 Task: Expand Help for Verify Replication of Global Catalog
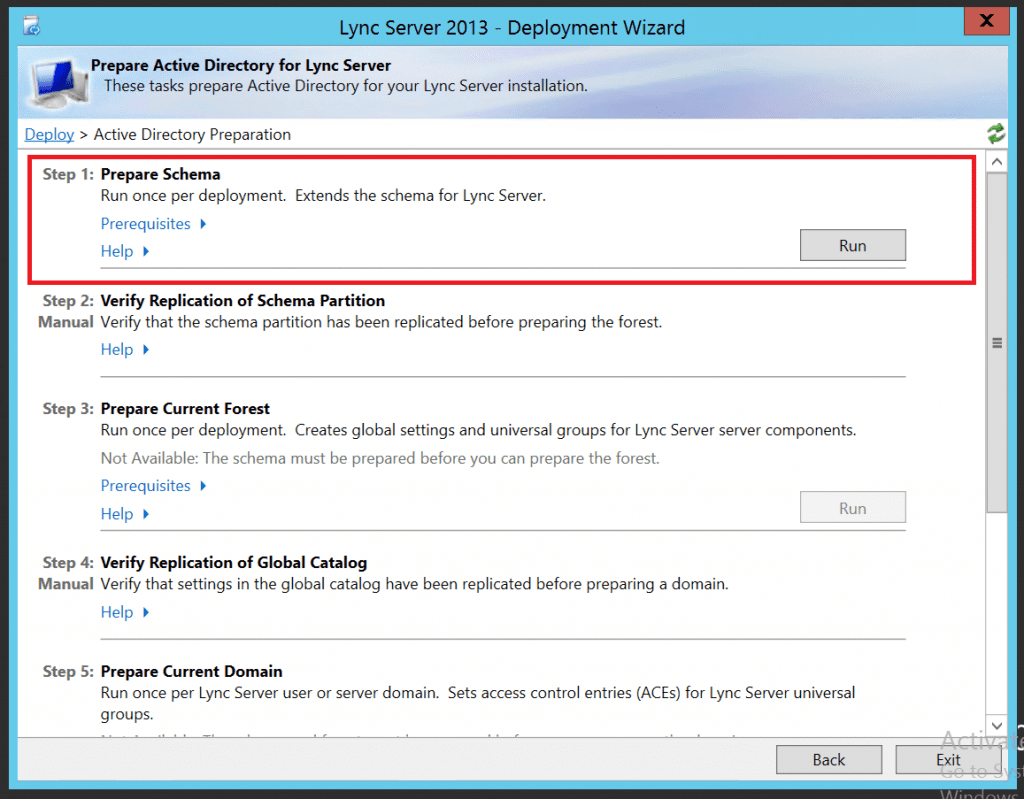[x=119, y=611]
